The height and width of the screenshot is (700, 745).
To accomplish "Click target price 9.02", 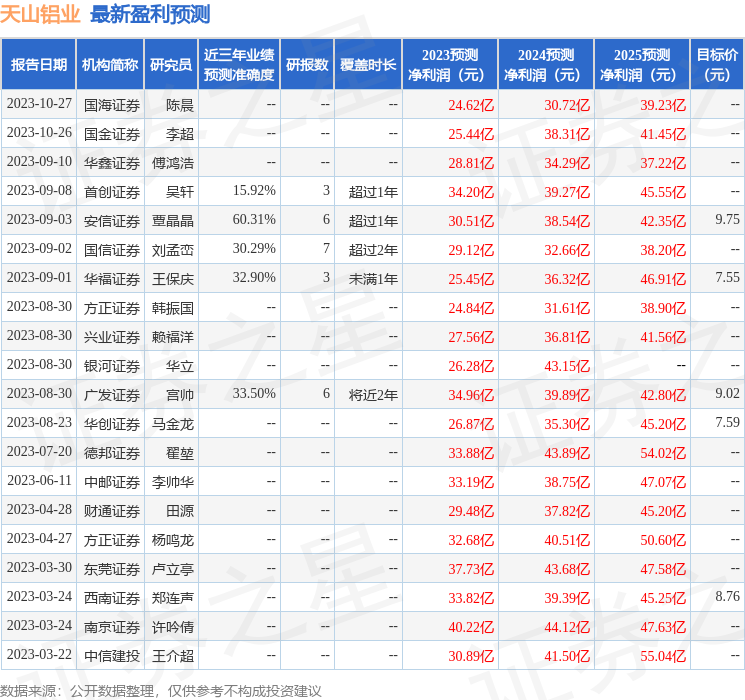I will click(727, 393).
